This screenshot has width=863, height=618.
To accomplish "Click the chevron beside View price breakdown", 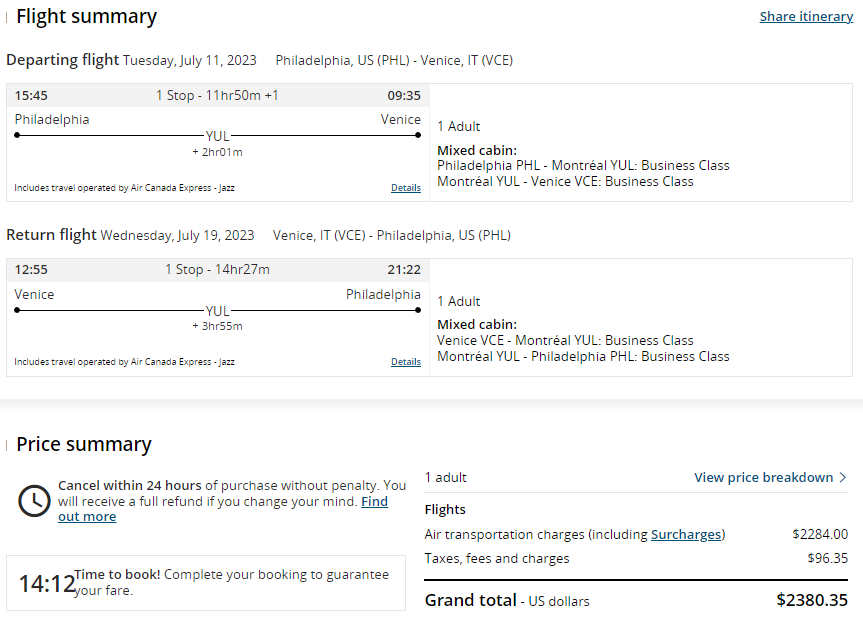I will click(x=843, y=477).
